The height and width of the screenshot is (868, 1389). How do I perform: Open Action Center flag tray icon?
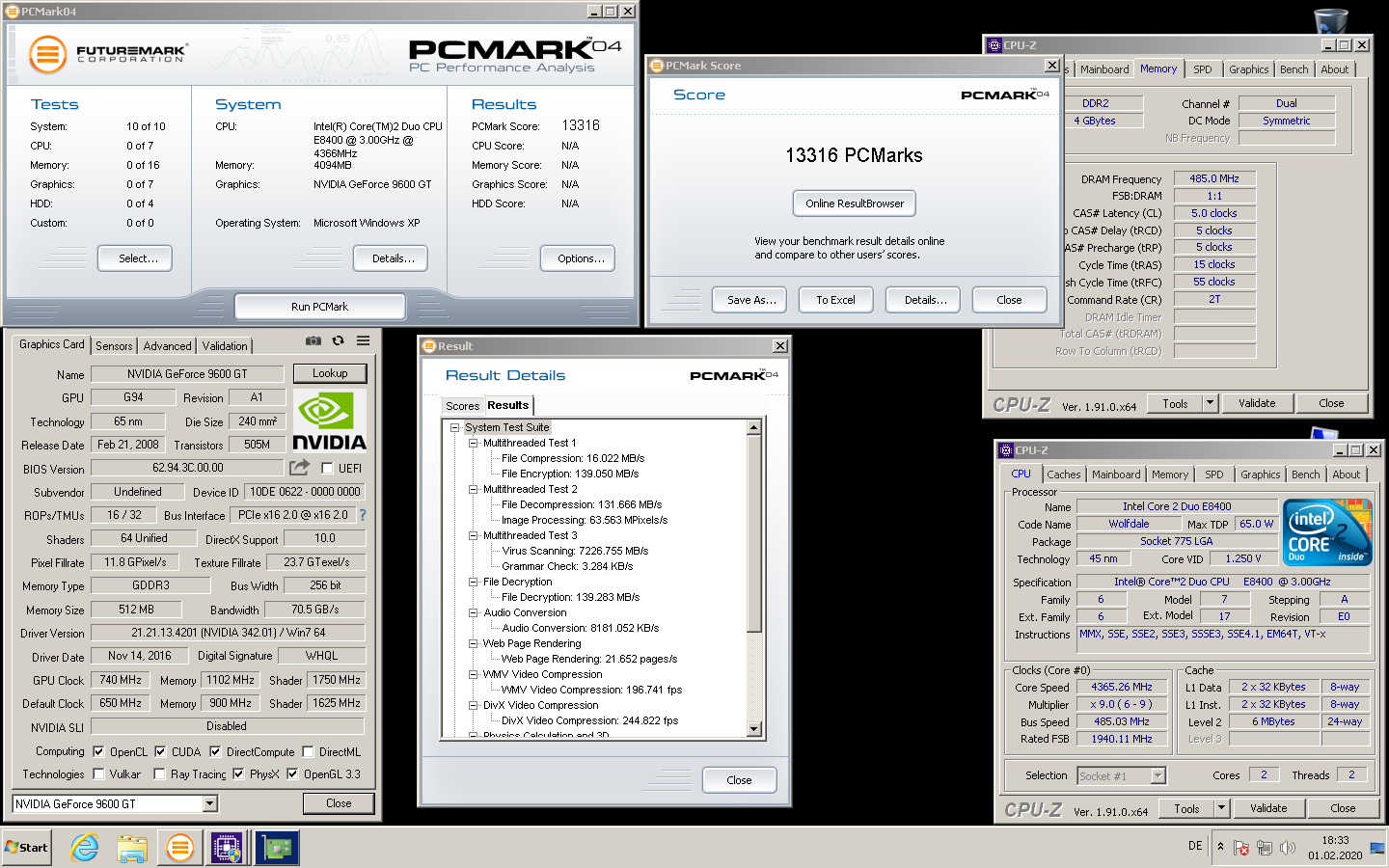(1241, 848)
